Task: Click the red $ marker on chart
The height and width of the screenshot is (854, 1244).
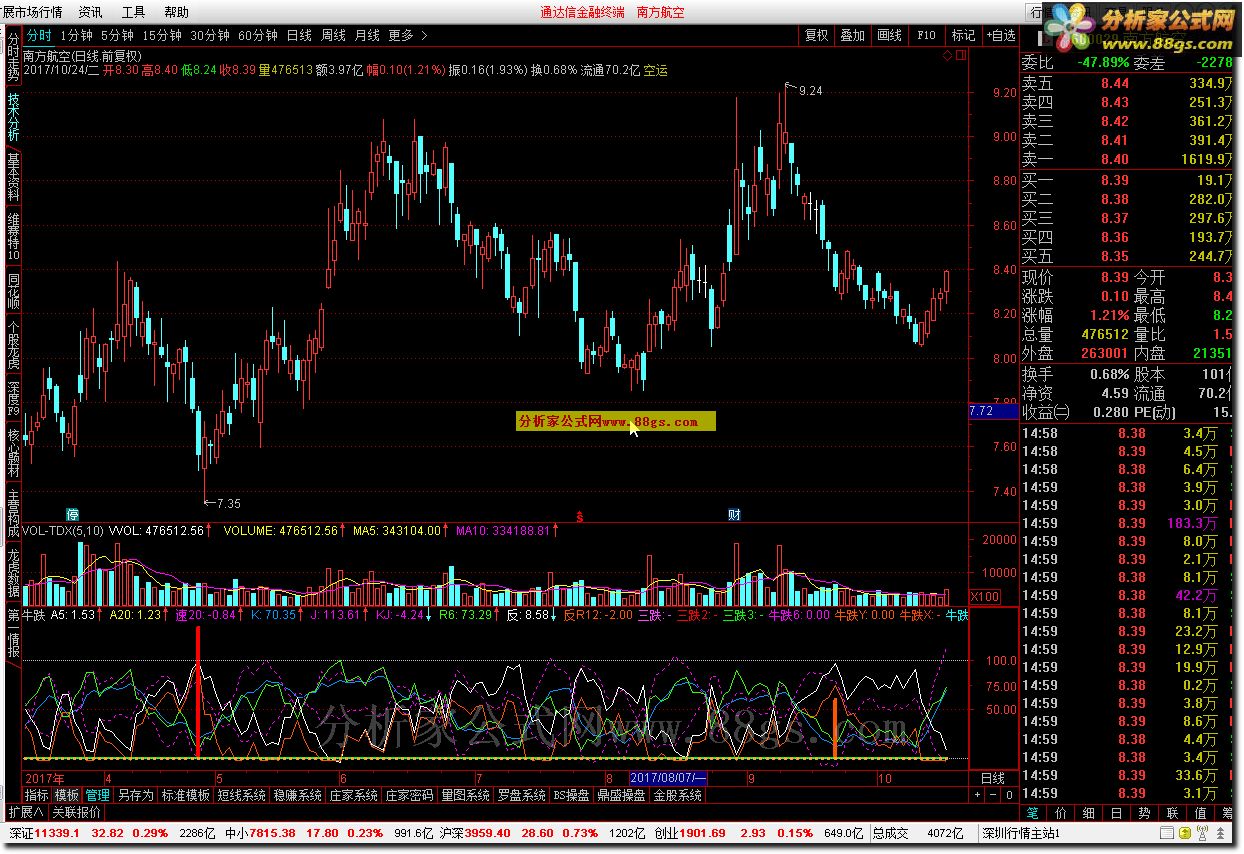Action: click(579, 516)
